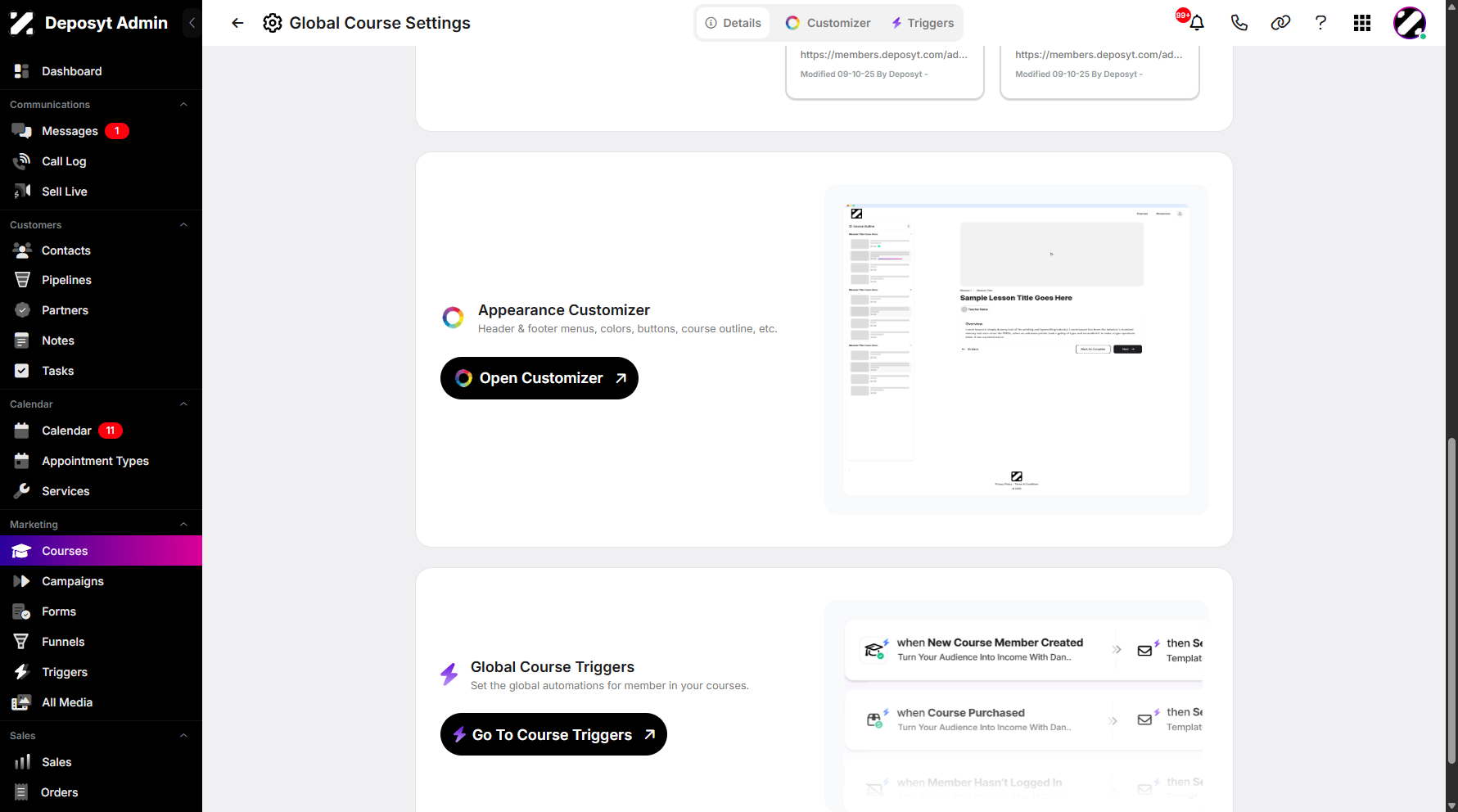This screenshot has width=1458, height=812.
Task: Open Campaigns in the sidebar
Action: point(101,581)
